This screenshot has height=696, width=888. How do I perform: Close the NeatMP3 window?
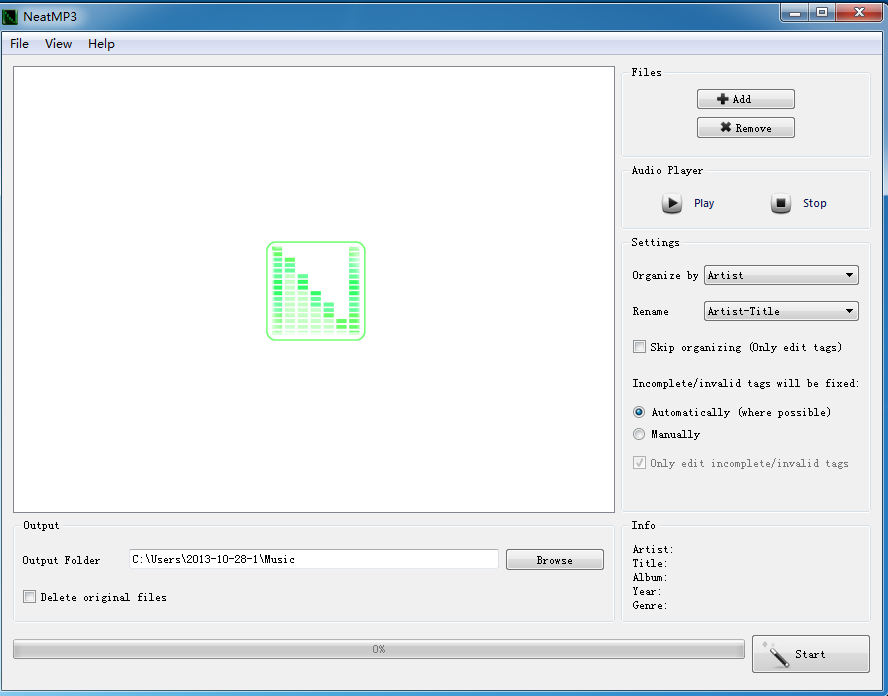tap(859, 12)
